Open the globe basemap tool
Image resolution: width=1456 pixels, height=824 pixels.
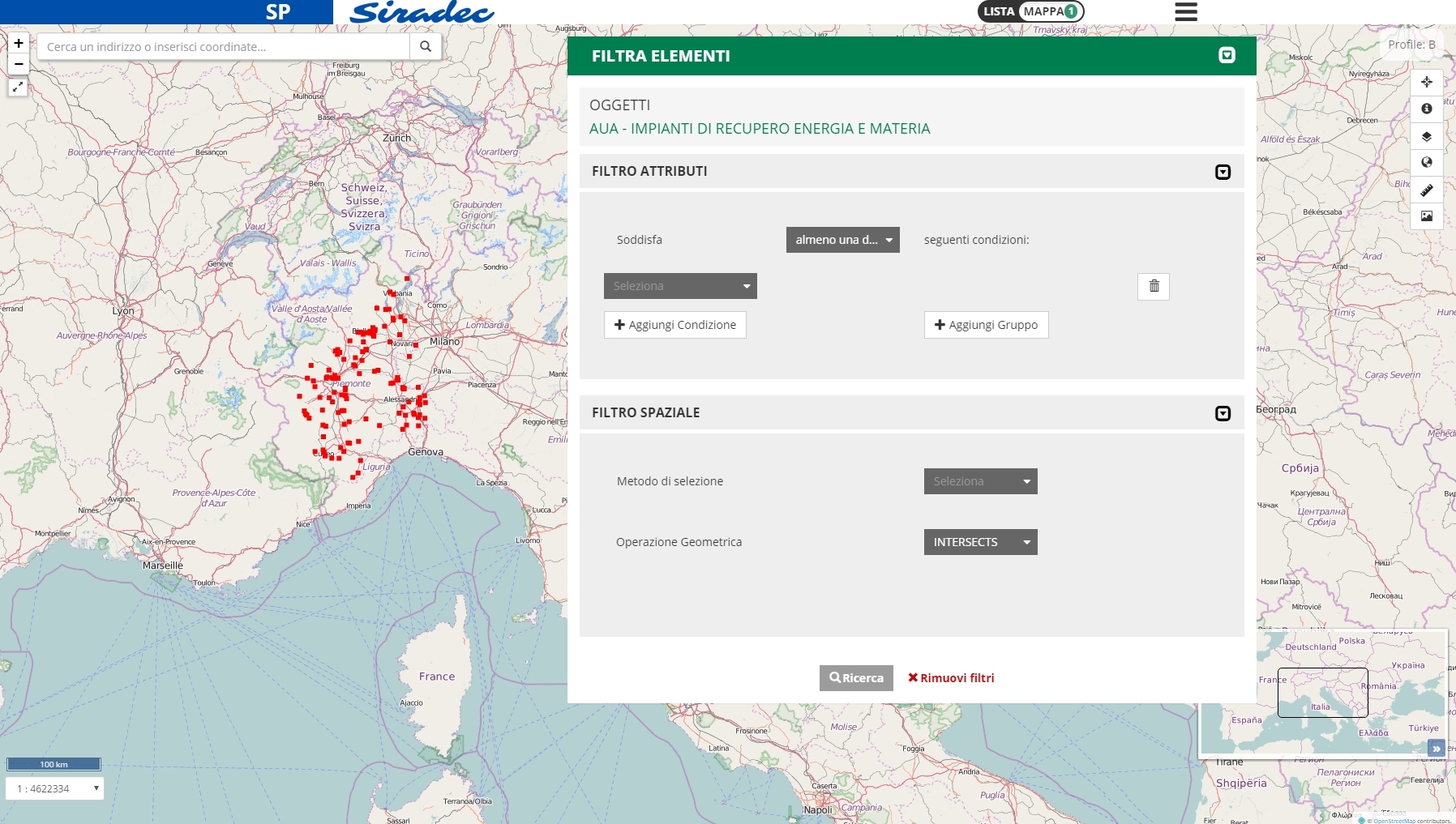pyautogui.click(x=1427, y=163)
